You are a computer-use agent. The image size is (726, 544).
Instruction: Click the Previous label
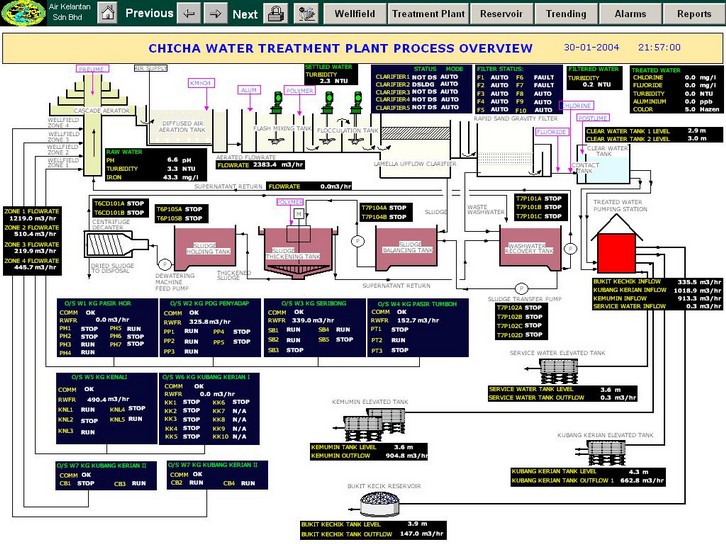tap(149, 13)
